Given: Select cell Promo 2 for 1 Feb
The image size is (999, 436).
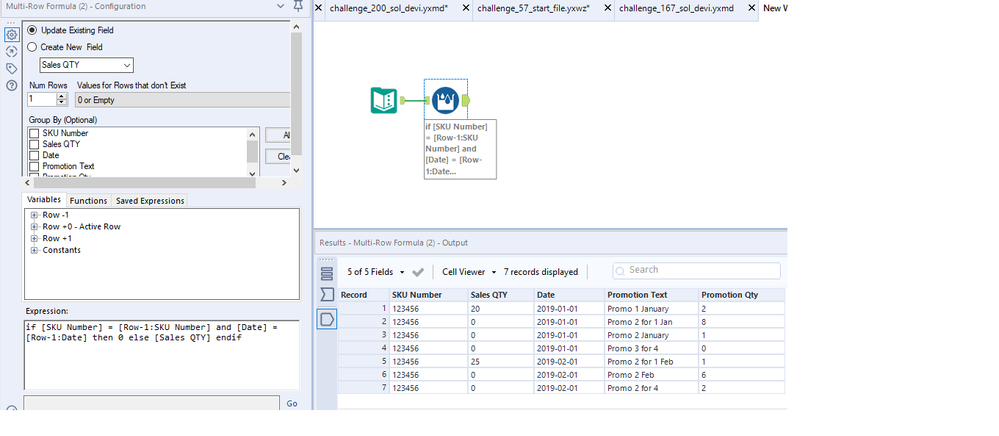Looking at the screenshot, I should (650, 361).
